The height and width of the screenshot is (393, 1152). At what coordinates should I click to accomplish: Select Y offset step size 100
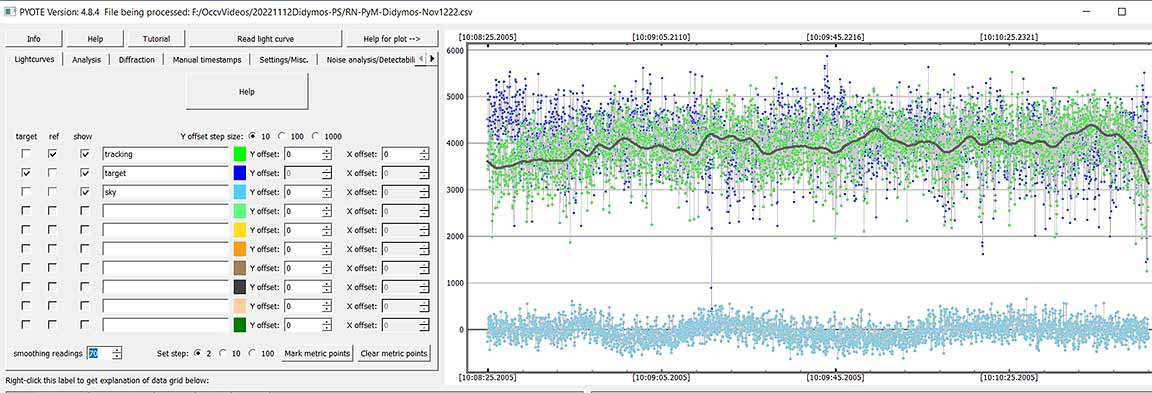pyautogui.click(x=282, y=136)
